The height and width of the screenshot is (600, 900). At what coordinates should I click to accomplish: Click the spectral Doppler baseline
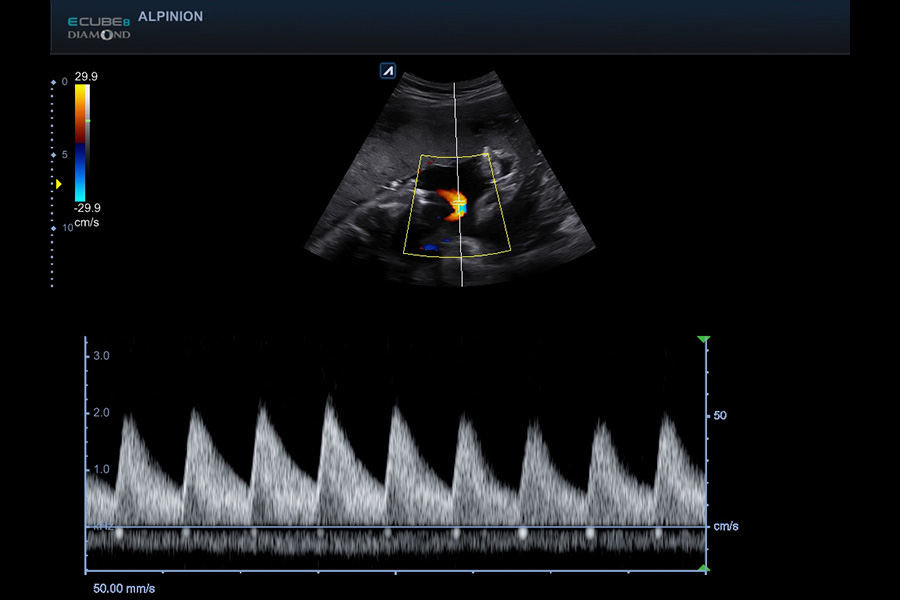point(395,526)
